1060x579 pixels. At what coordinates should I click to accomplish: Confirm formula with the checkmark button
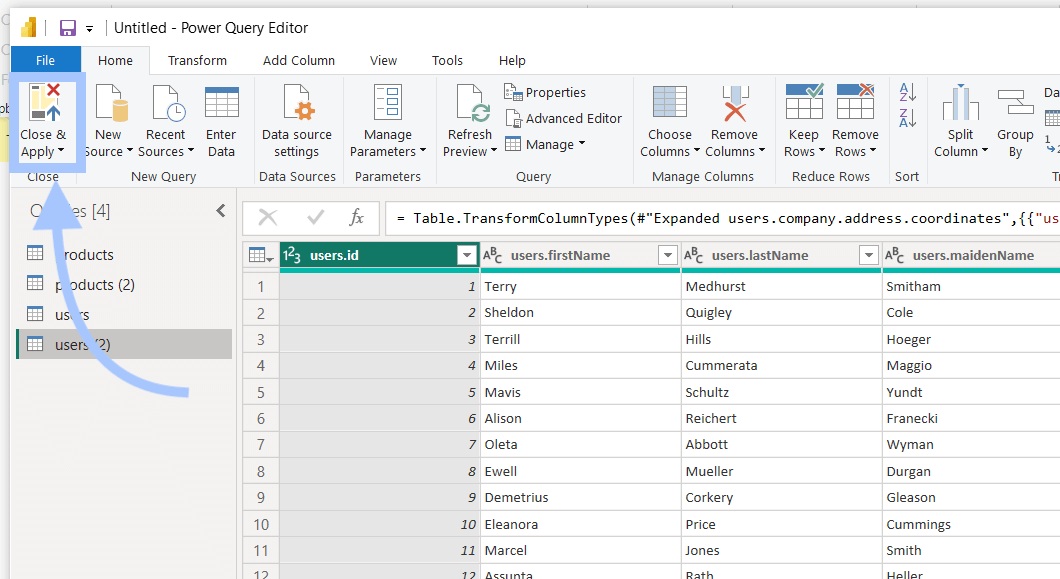(315, 217)
